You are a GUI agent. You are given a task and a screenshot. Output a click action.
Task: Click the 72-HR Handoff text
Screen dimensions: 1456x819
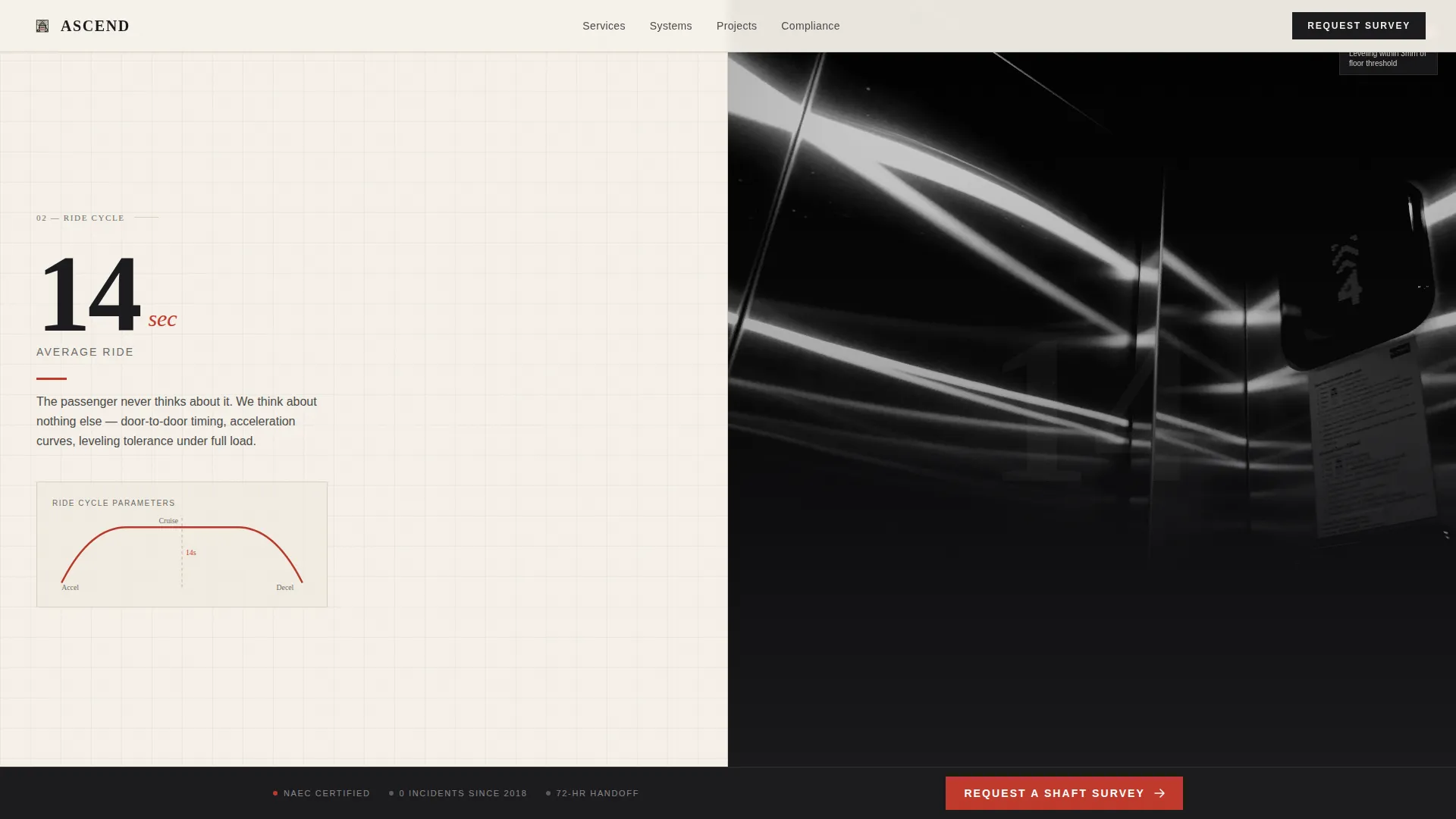[597, 793]
